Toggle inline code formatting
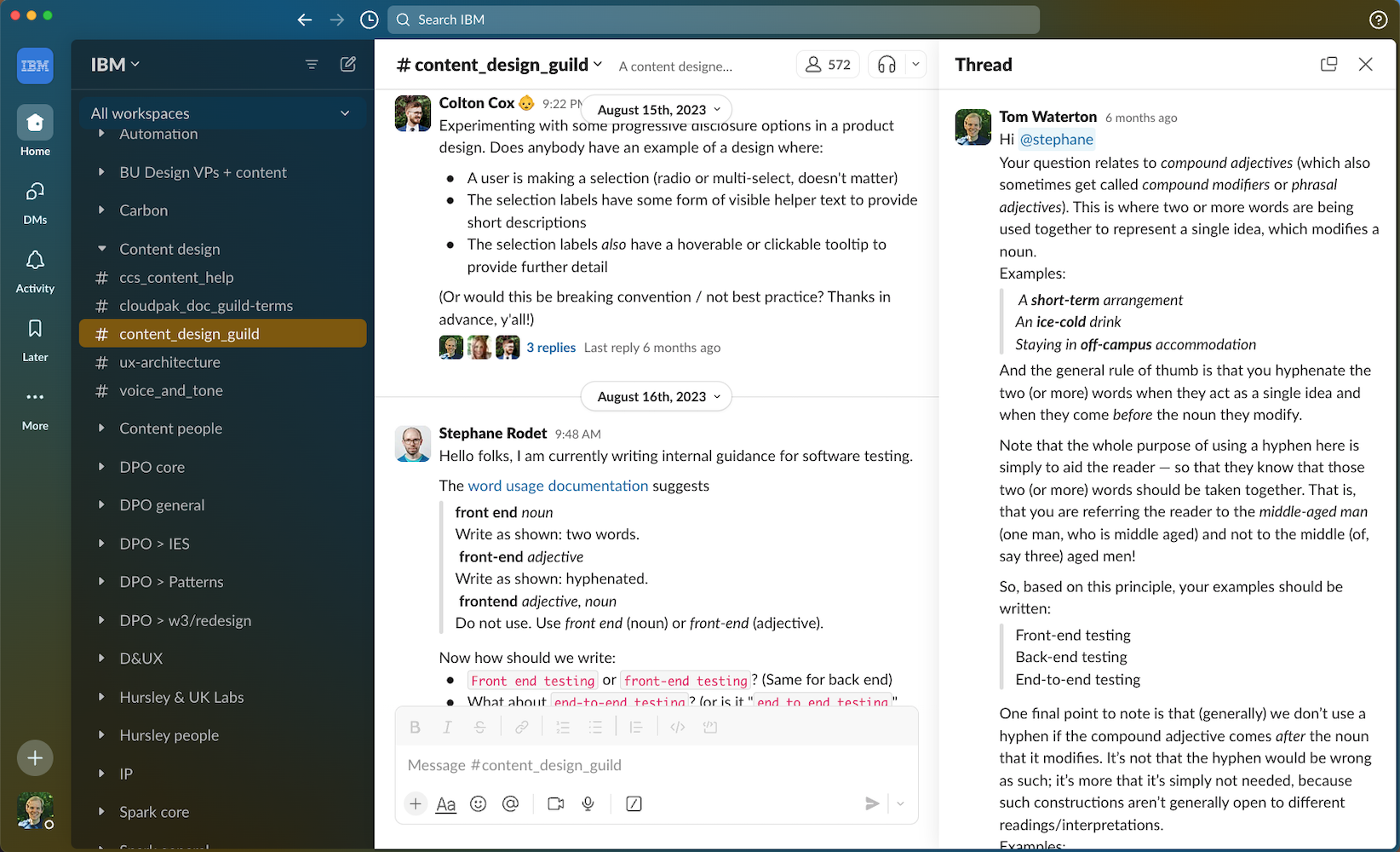Image resolution: width=1400 pixels, height=852 pixels. pyautogui.click(x=678, y=727)
